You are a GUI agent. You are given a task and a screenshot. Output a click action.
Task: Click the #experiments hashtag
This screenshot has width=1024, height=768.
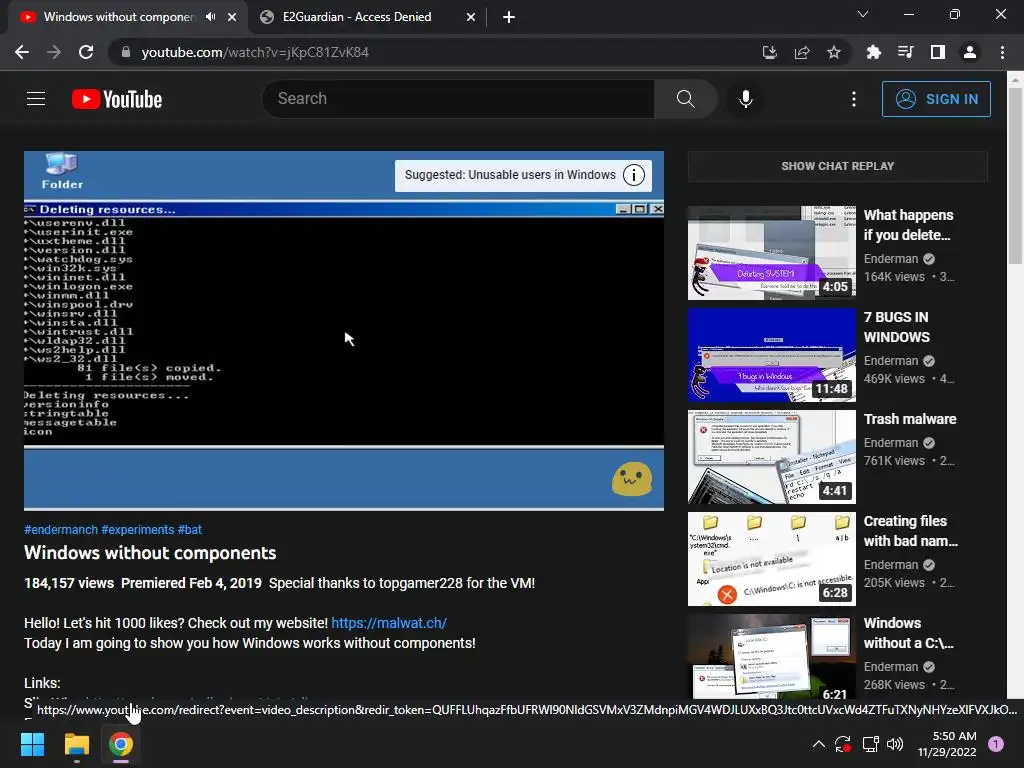[138, 530]
